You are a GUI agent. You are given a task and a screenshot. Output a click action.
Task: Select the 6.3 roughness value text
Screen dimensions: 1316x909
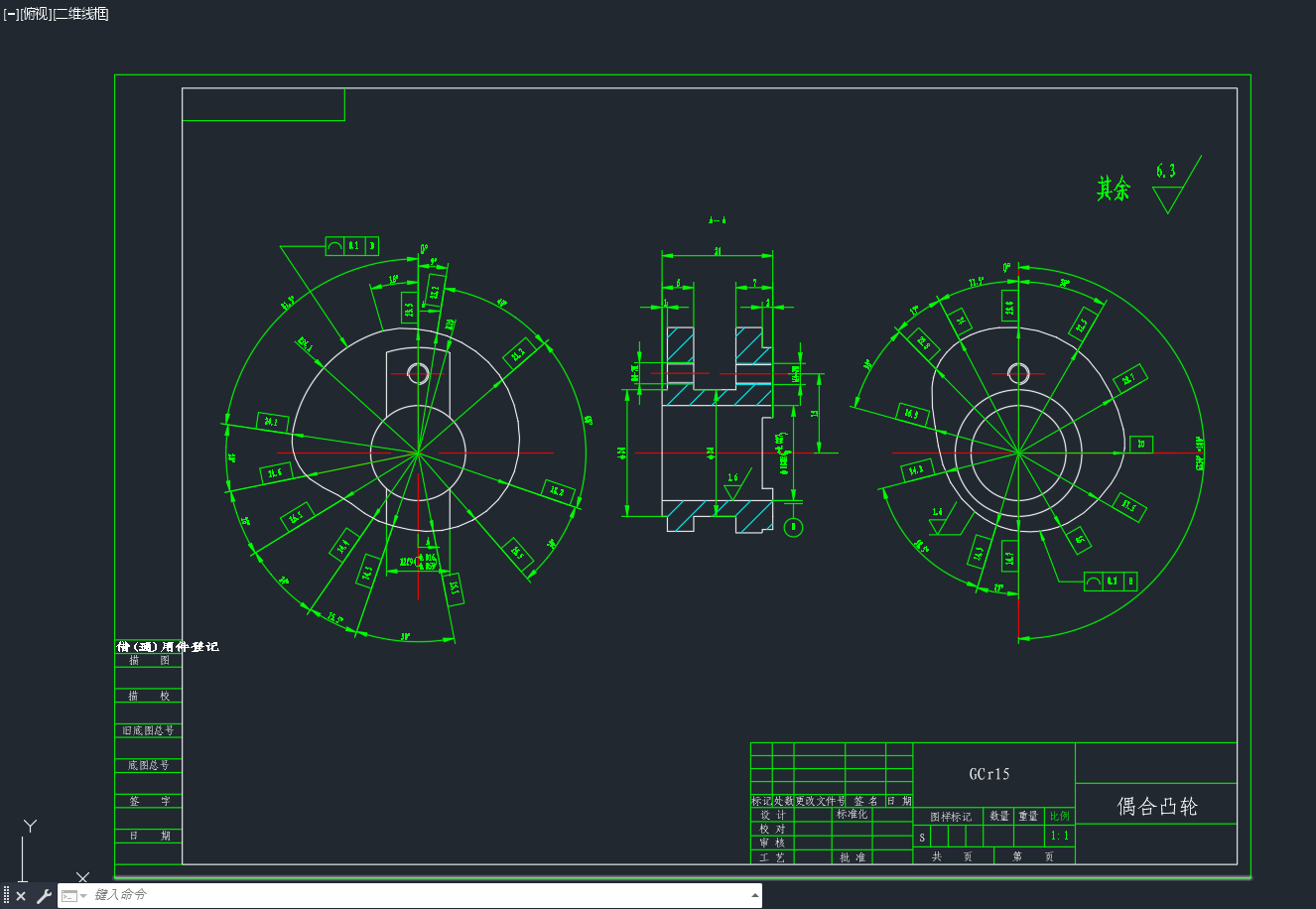click(x=1166, y=172)
